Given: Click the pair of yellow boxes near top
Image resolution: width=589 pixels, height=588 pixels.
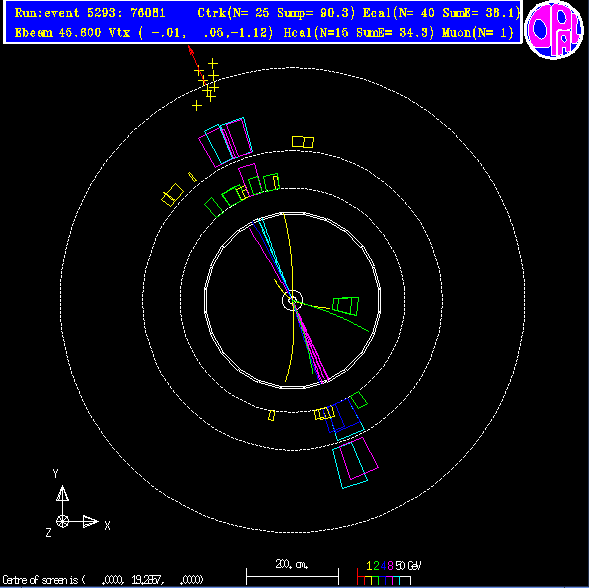Looking at the screenshot, I should pos(303,142).
